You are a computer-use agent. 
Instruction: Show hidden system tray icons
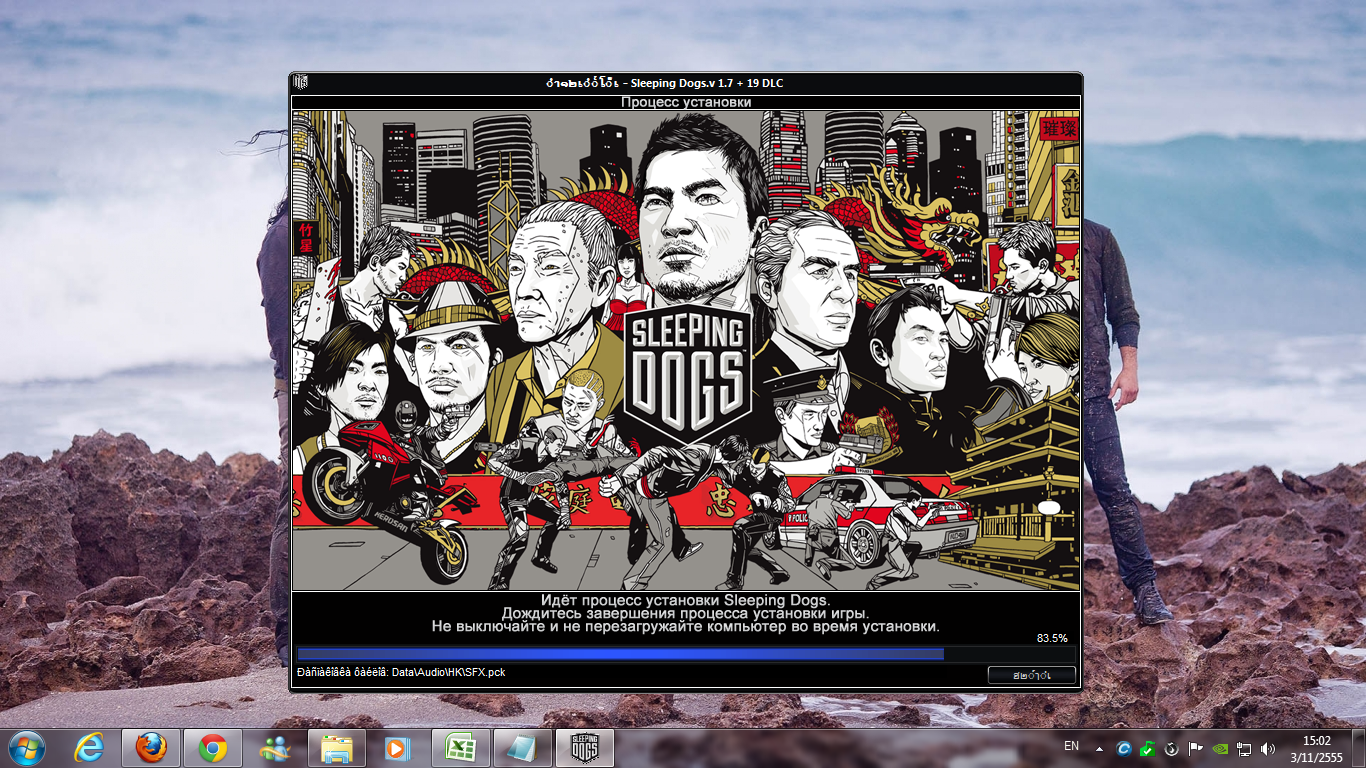(1099, 748)
